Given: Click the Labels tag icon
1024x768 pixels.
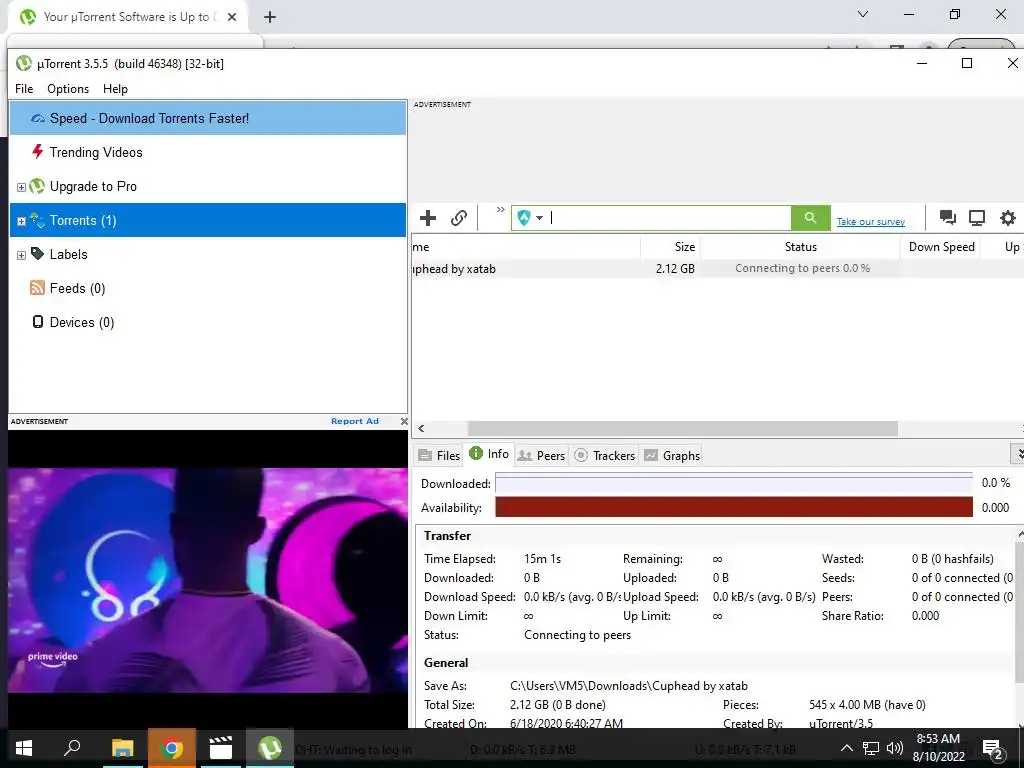Looking at the screenshot, I should click(x=38, y=253).
